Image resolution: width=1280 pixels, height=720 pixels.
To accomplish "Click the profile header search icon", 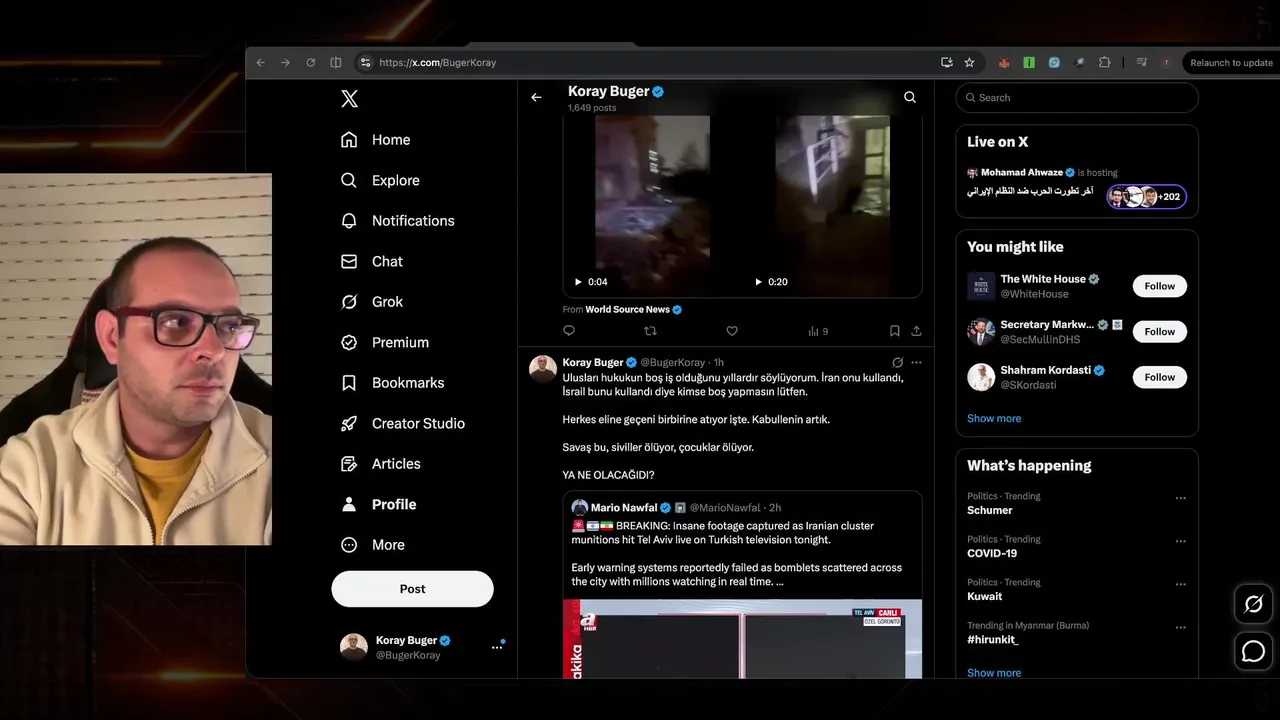I will 910,97.
